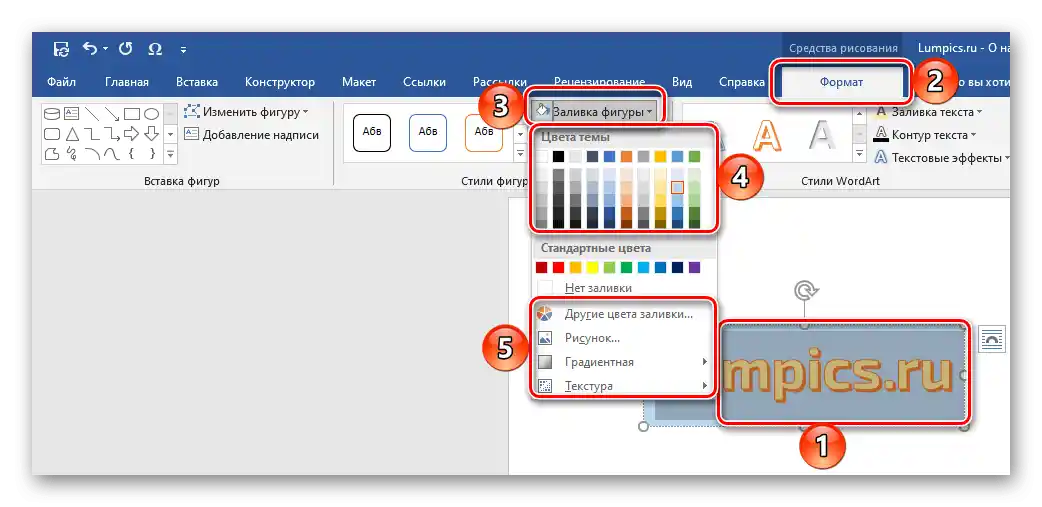This screenshot has width=1042, height=507.
Task: Click the rotation handle above the shape
Action: pos(805,290)
